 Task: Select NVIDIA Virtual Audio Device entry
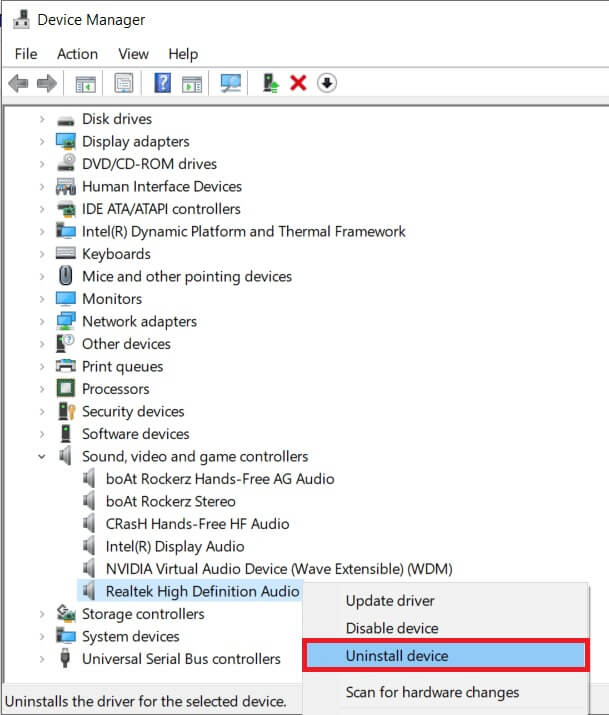pyautogui.click(x=279, y=569)
